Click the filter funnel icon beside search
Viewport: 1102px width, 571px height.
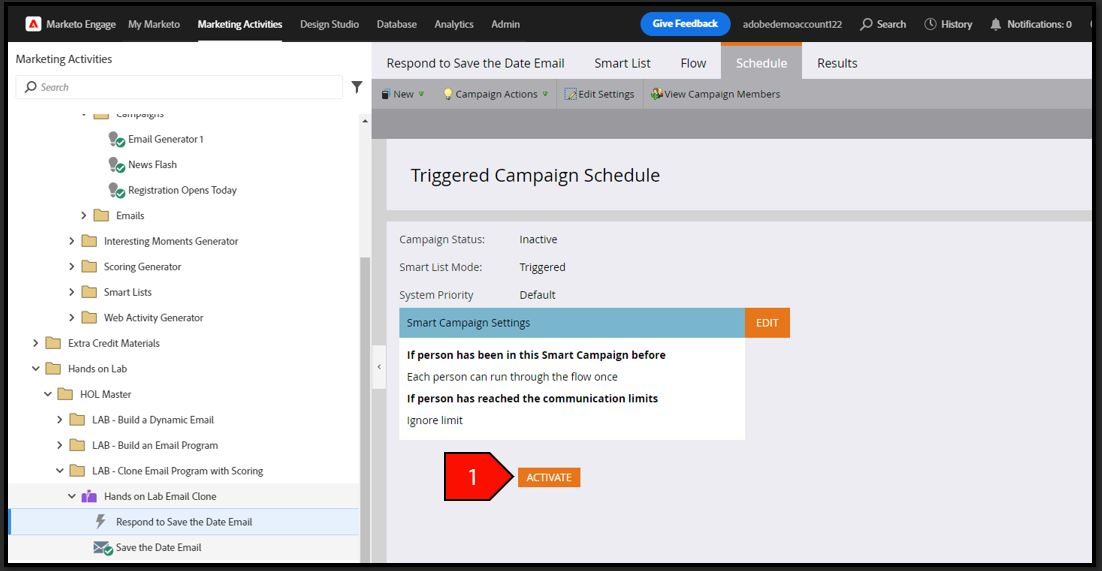click(357, 87)
